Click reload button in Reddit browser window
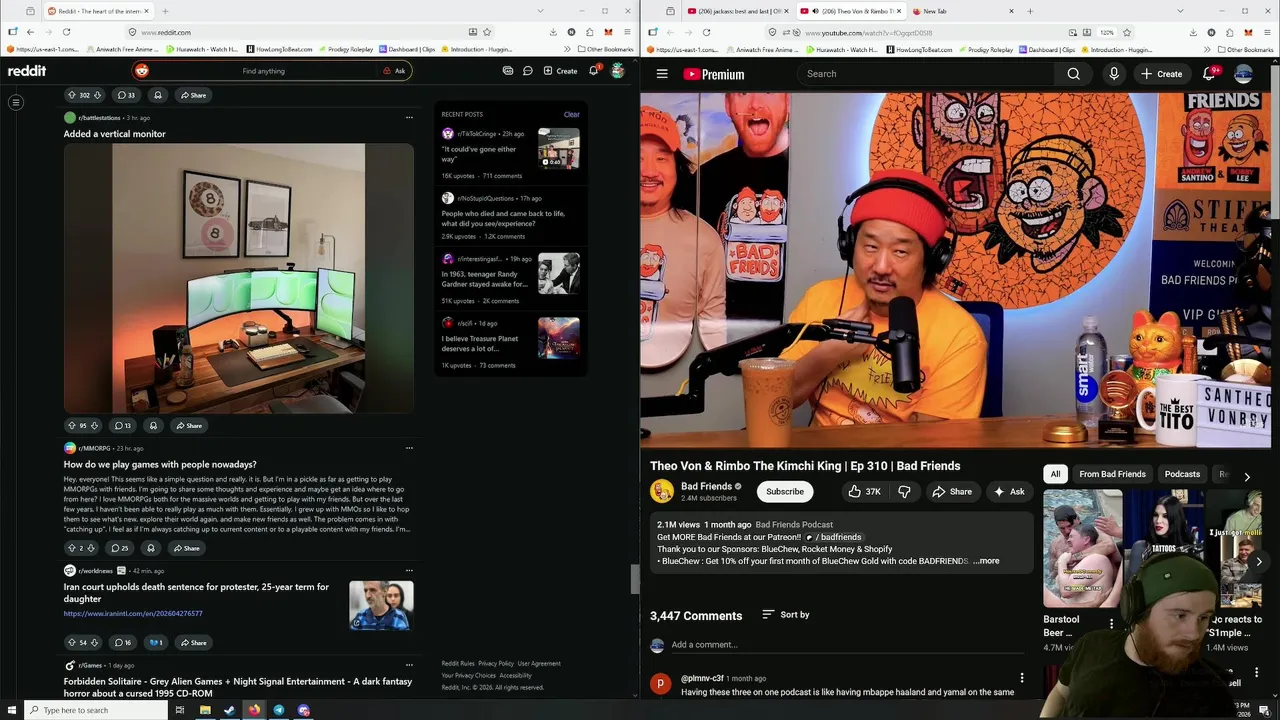1280x720 pixels. tap(66, 32)
